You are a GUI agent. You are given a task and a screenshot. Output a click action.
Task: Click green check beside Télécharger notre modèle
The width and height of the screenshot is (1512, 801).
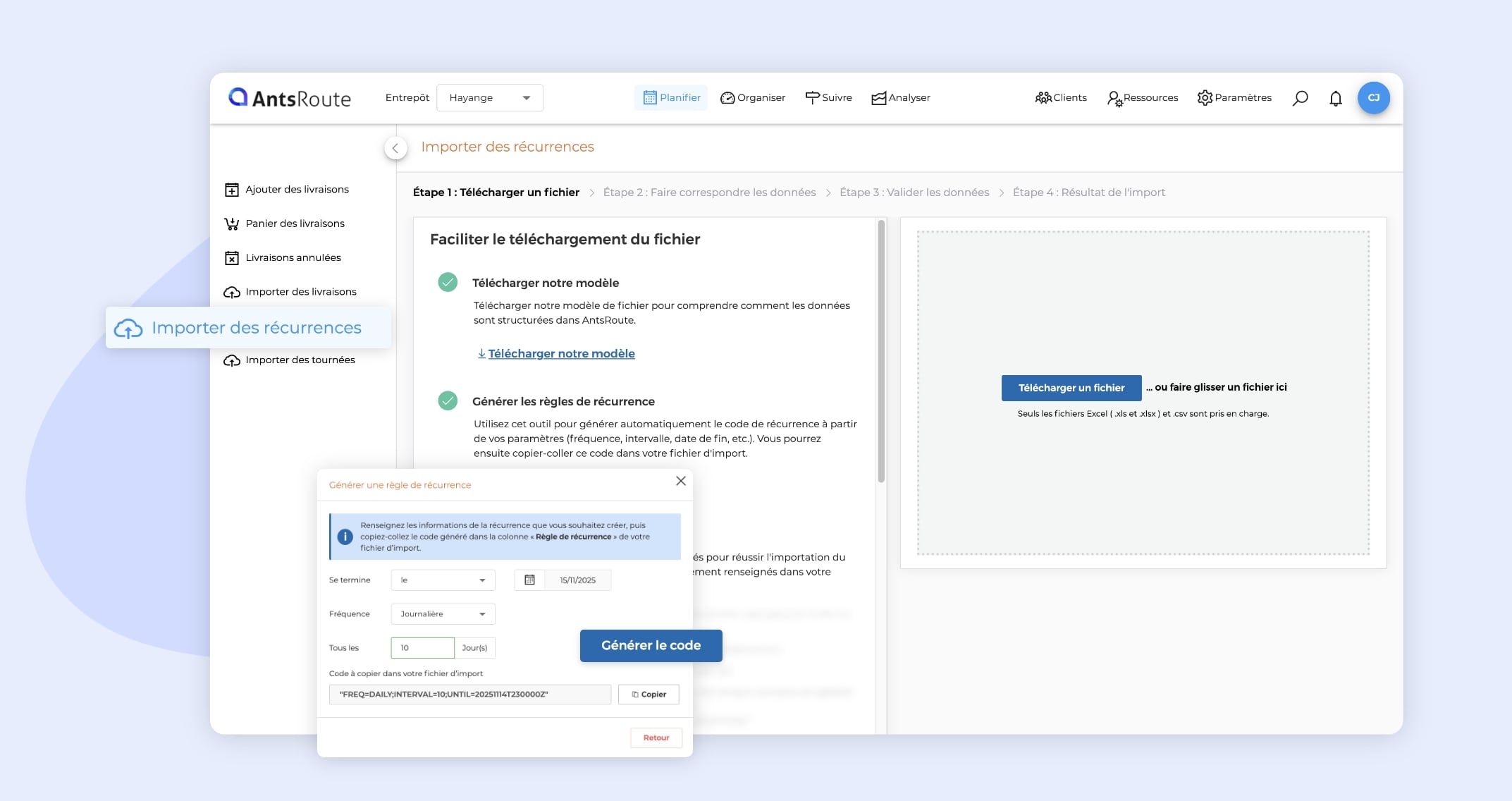coord(448,282)
